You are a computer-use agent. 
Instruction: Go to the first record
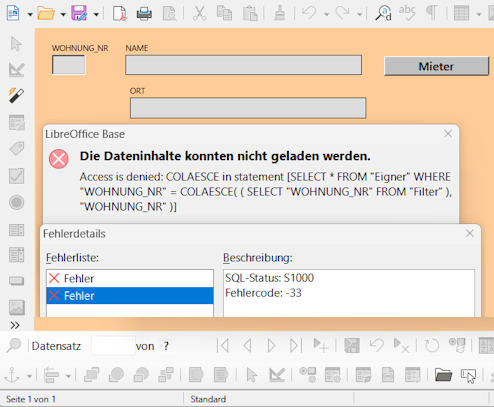223,345
